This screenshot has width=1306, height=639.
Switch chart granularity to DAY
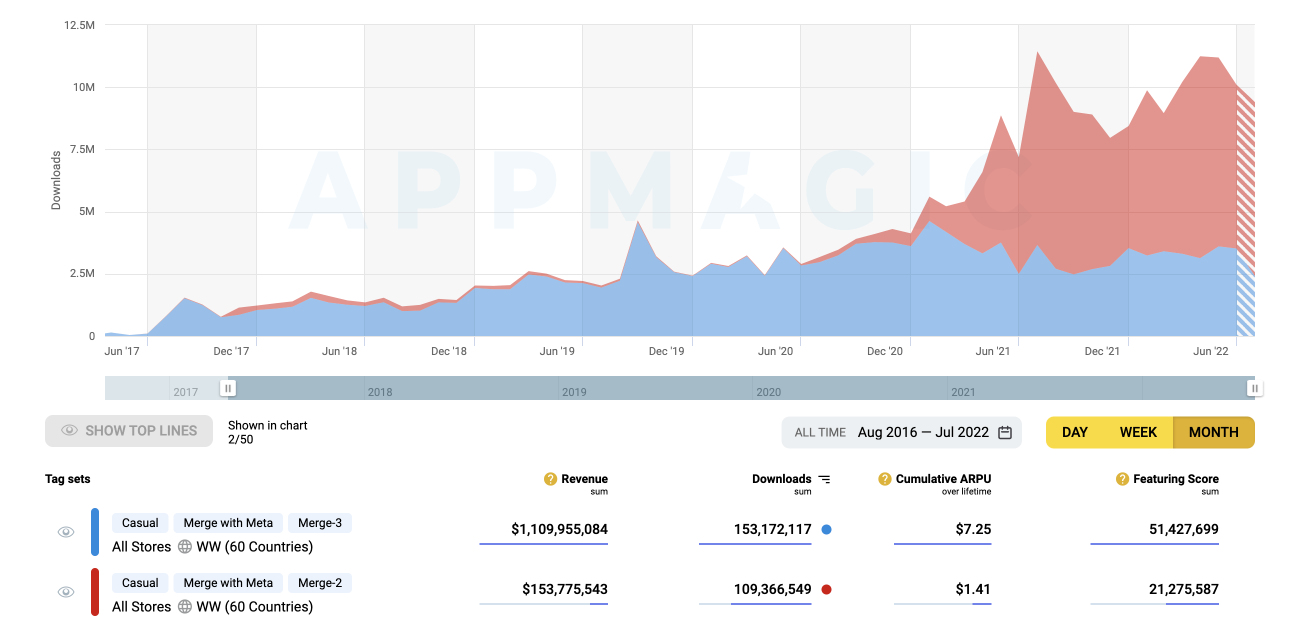pos(1075,432)
